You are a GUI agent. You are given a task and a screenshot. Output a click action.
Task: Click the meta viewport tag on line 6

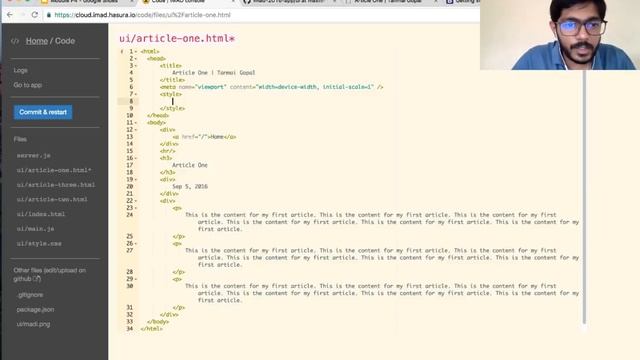[271, 87]
